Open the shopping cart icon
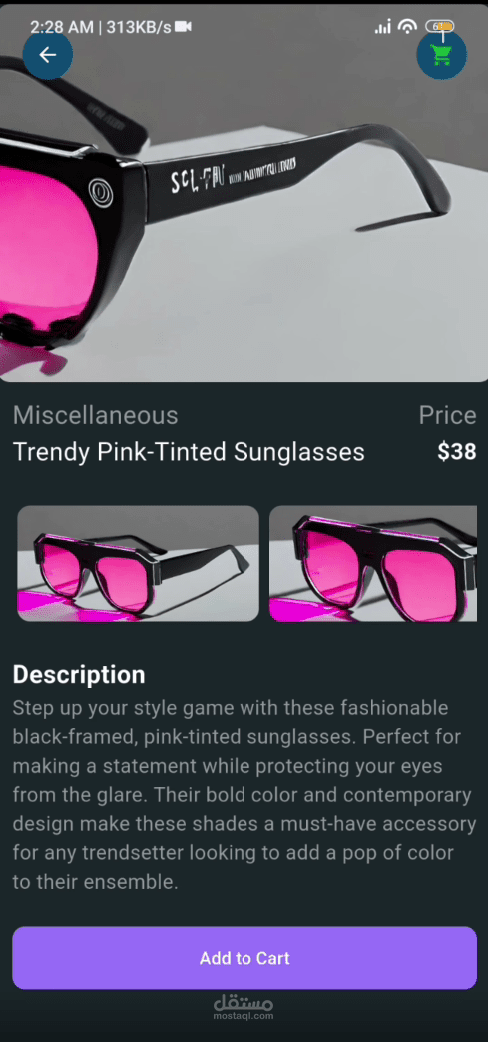Viewport: 488px width, 1042px height. coord(441,55)
